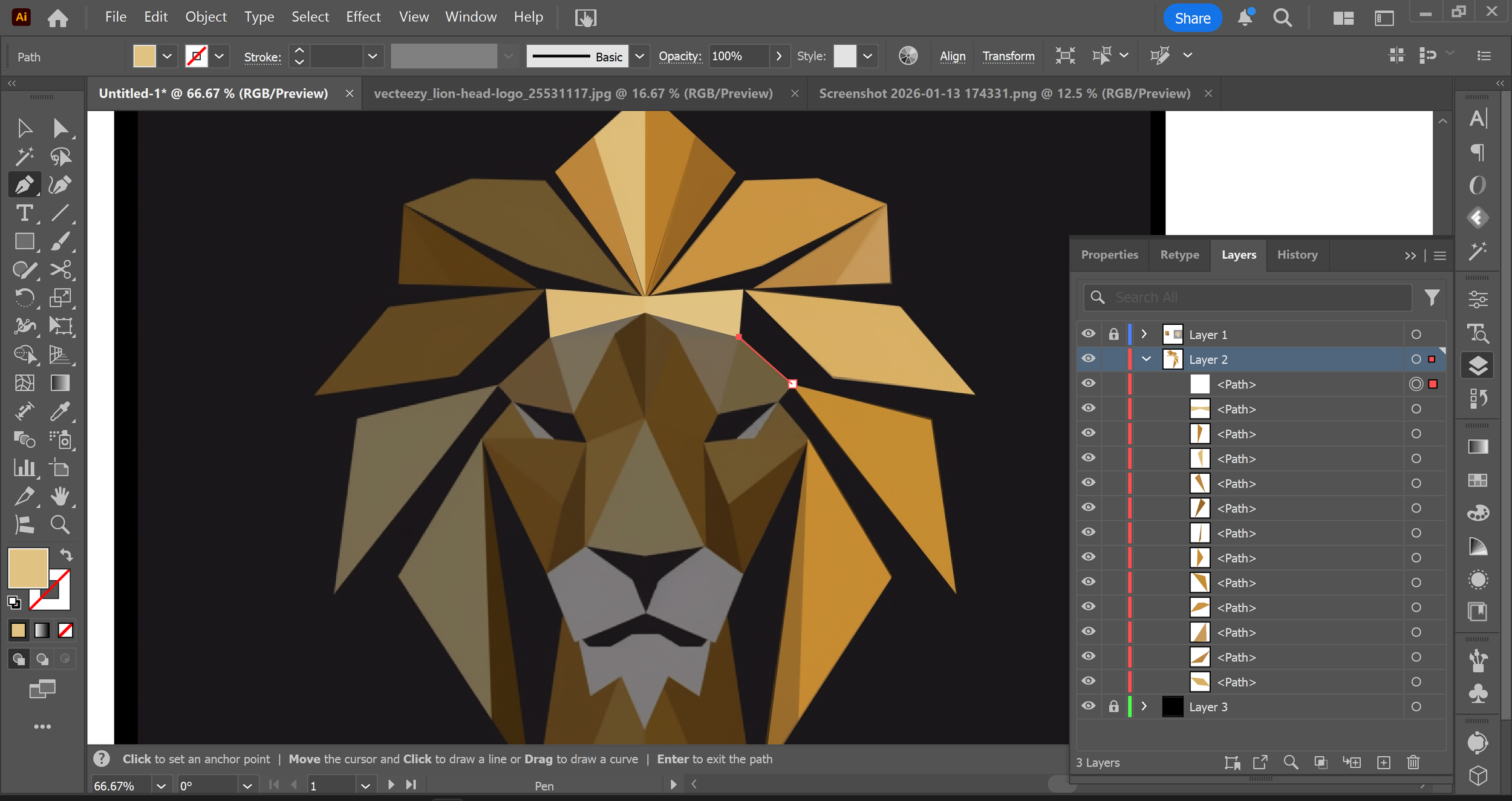Delete selection with Layers trash icon
Image resolution: width=1512 pixels, height=801 pixels.
coord(1413,762)
